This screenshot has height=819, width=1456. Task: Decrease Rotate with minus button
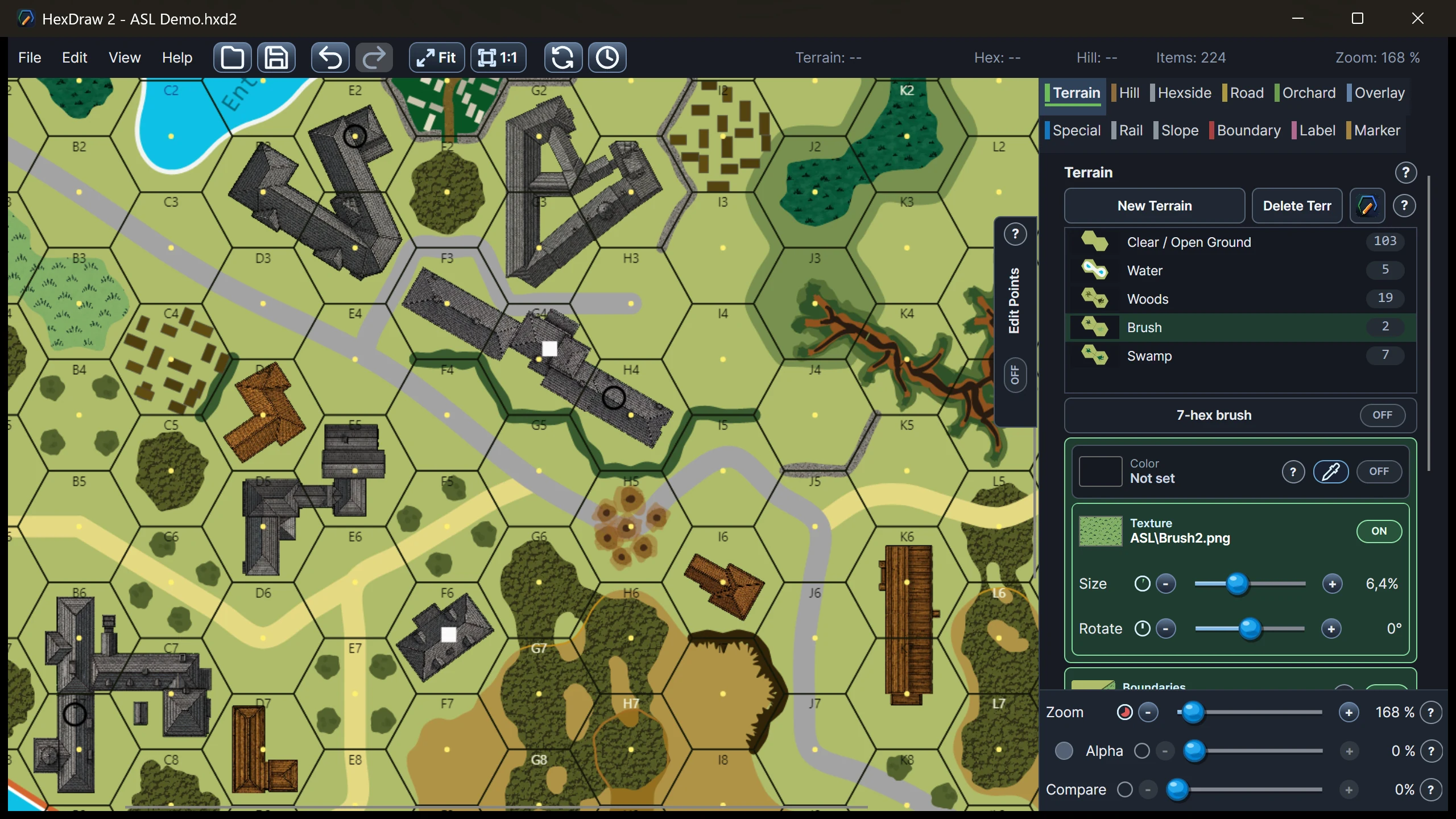(1166, 628)
